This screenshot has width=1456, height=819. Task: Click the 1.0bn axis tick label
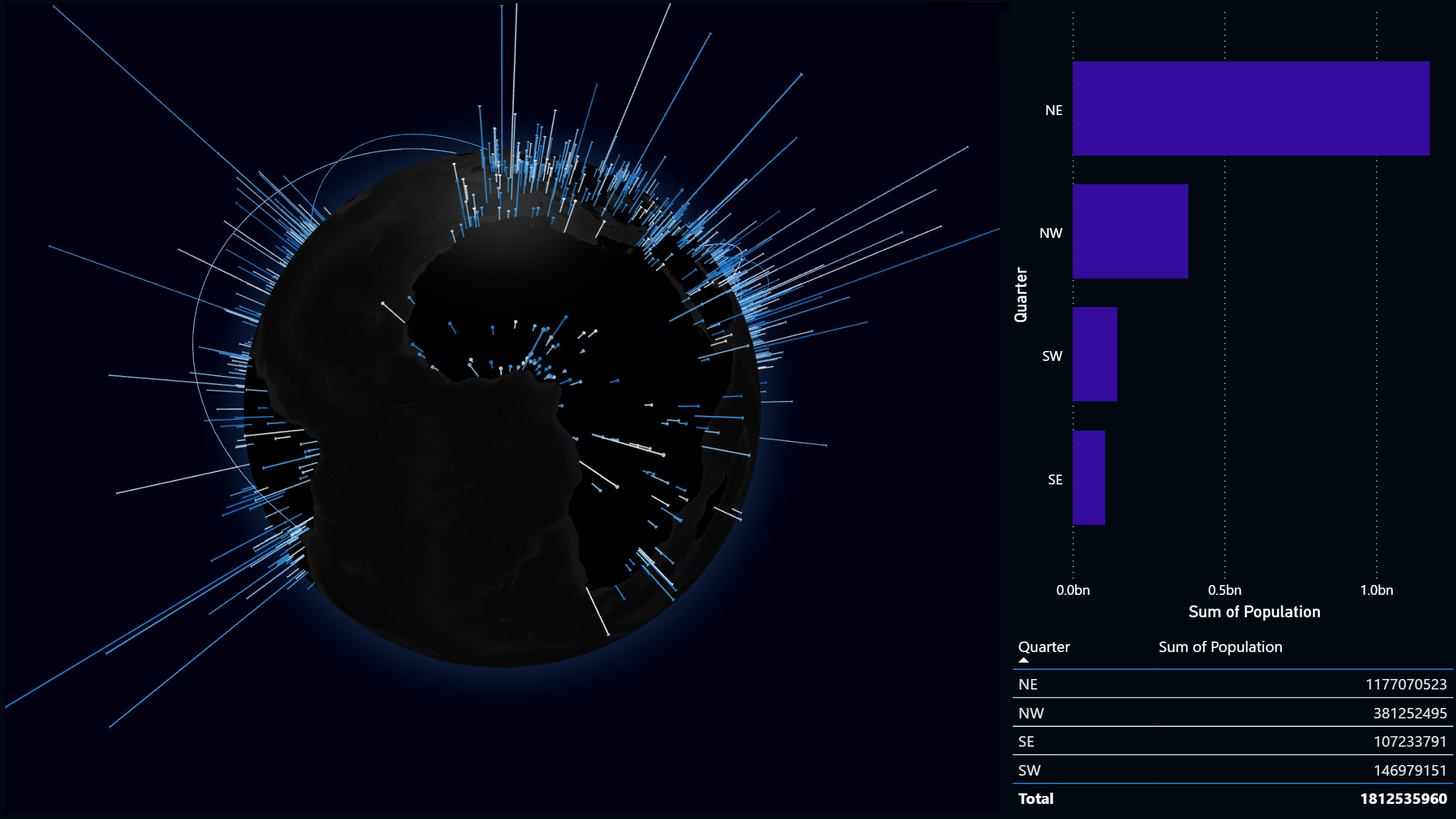click(1376, 590)
